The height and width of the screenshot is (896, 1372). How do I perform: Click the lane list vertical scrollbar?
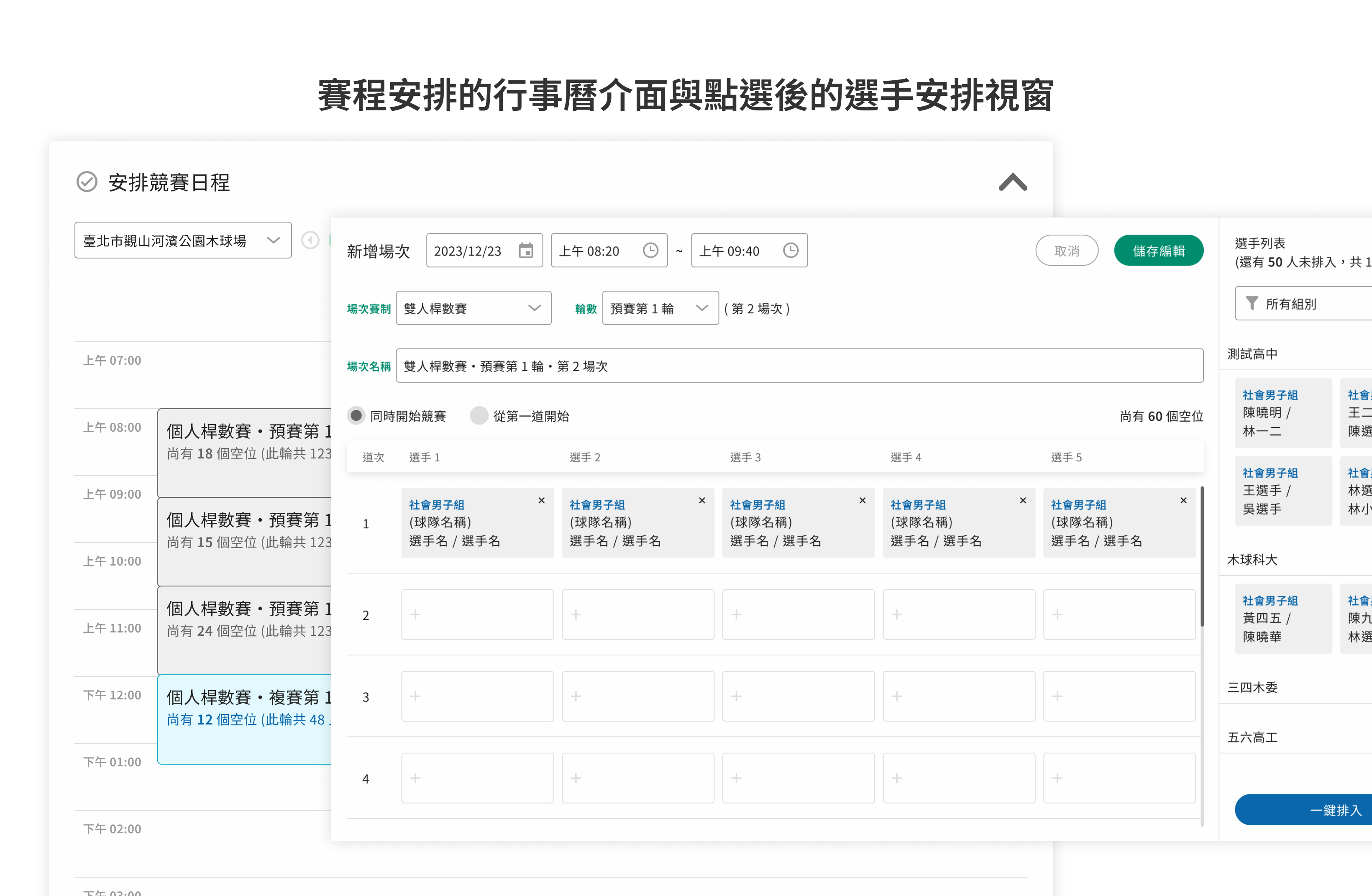[1202, 556]
